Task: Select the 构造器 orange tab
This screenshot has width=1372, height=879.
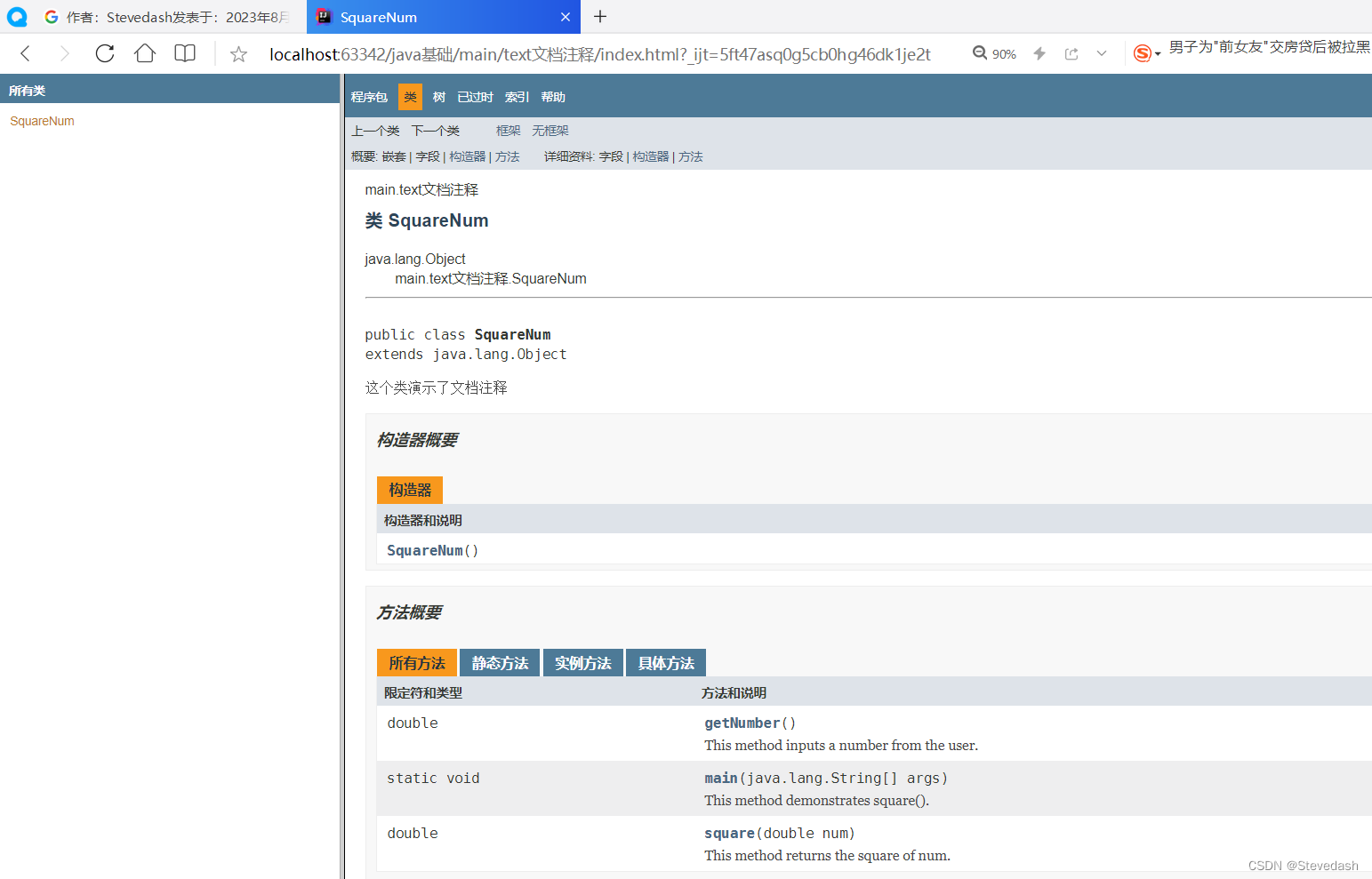Action: [409, 490]
